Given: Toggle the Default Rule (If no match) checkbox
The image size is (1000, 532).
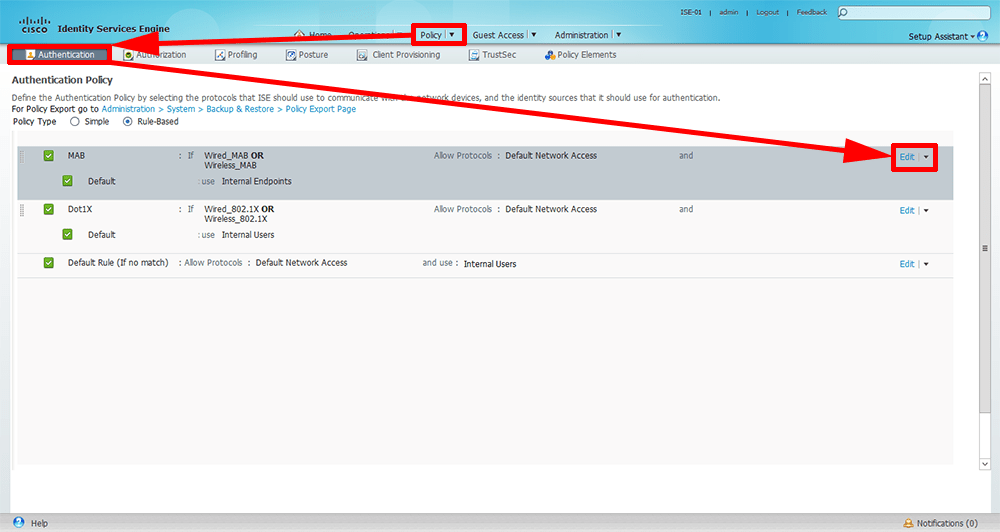Looking at the screenshot, I should pyautogui.click(x=48, y=263).
